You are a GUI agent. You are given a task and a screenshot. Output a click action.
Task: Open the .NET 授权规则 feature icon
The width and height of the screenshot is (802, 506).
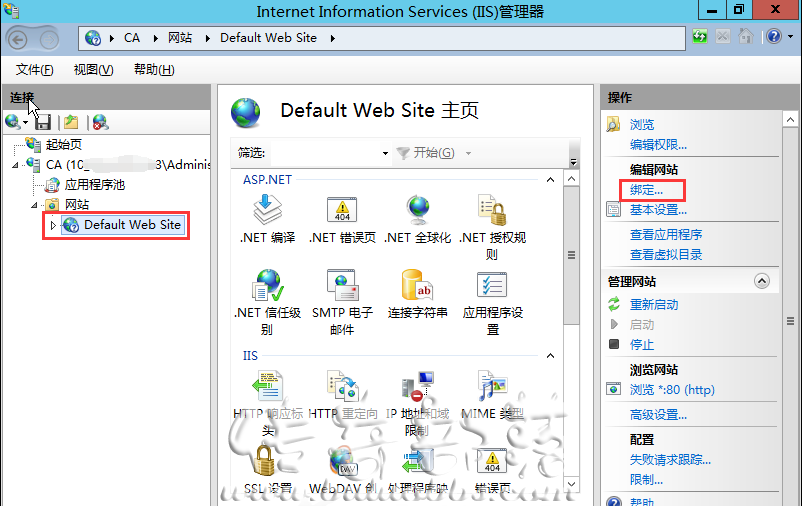pyautogui.click(x=492, y=210)
